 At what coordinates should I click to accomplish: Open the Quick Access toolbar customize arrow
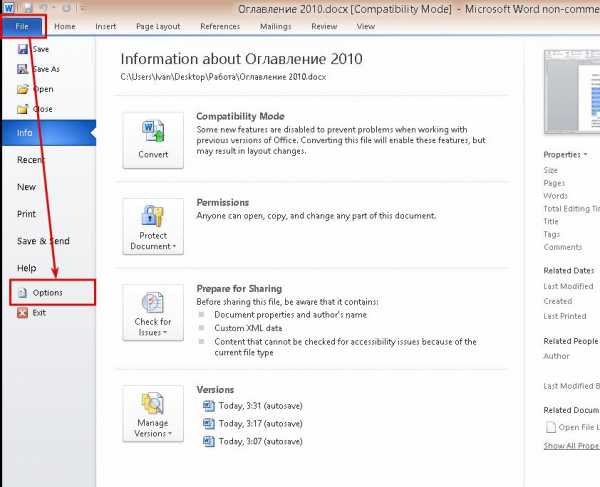[x=83, y=8]
